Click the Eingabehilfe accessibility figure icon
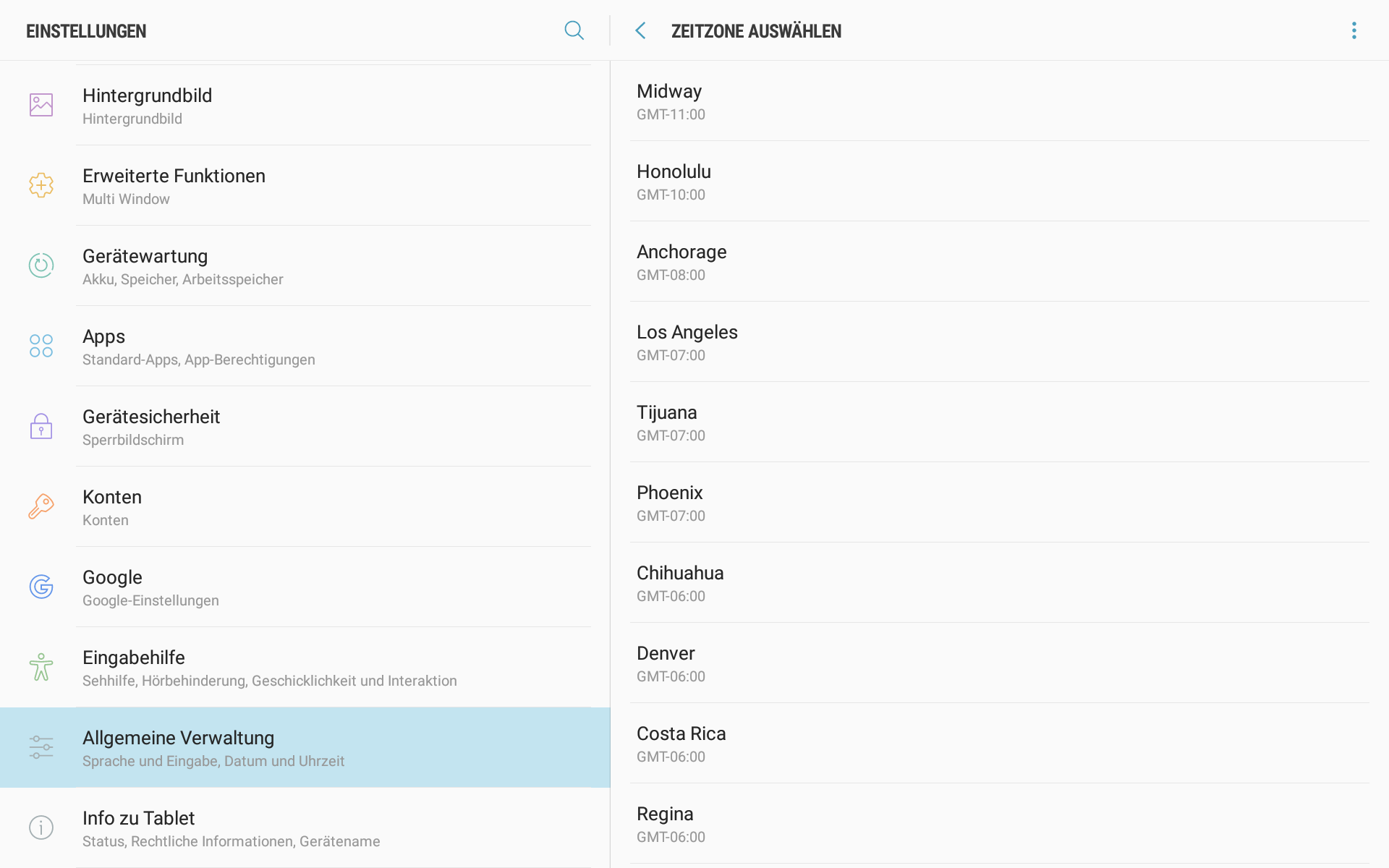Screen dimensions: 1389x868 pyautogui.click(x=41, y=667)
